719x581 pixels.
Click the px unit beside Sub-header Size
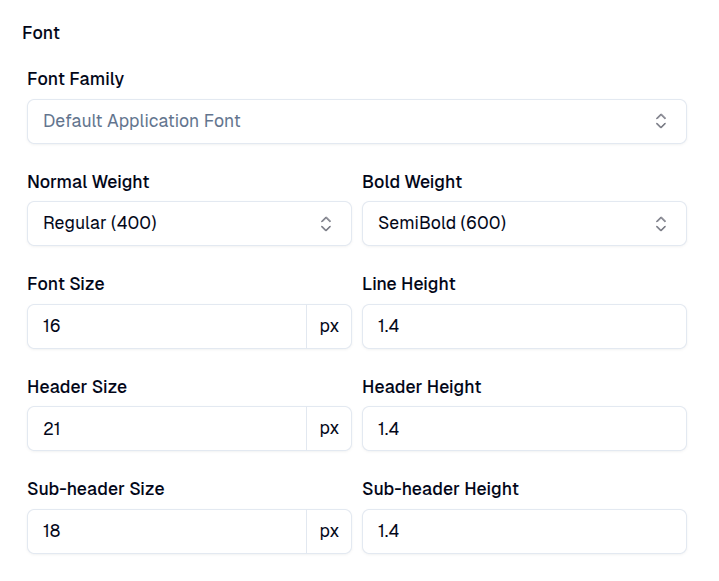[x=329, y=531]
